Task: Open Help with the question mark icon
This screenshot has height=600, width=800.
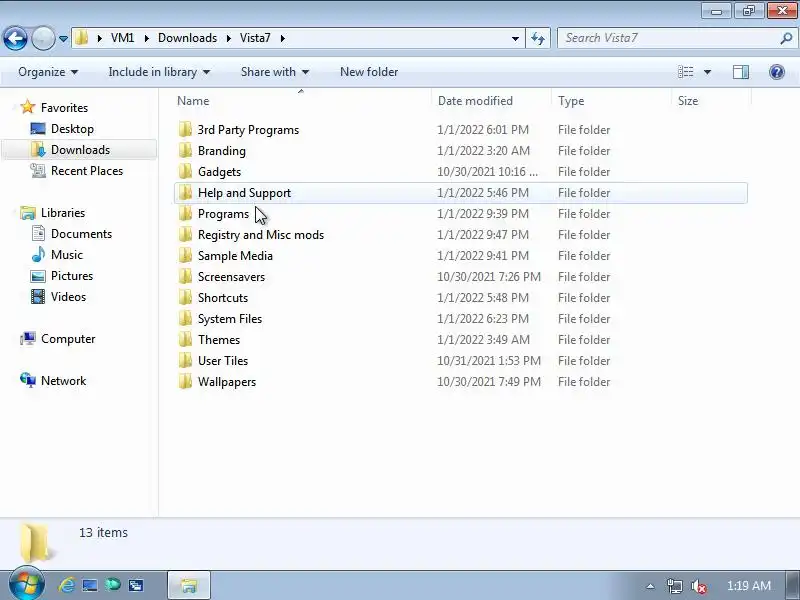Action: 777,72
